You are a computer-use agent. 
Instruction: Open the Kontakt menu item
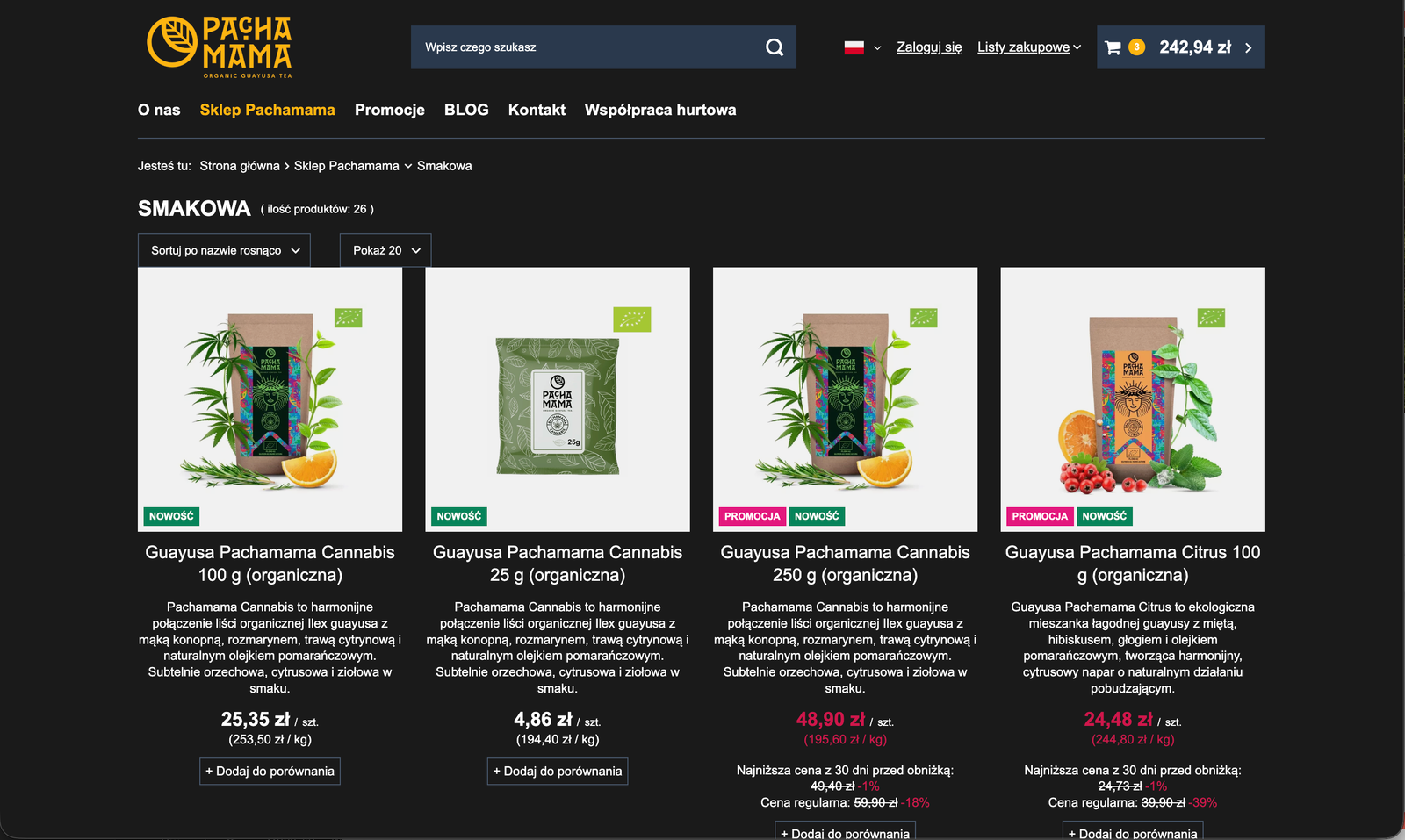537,110
